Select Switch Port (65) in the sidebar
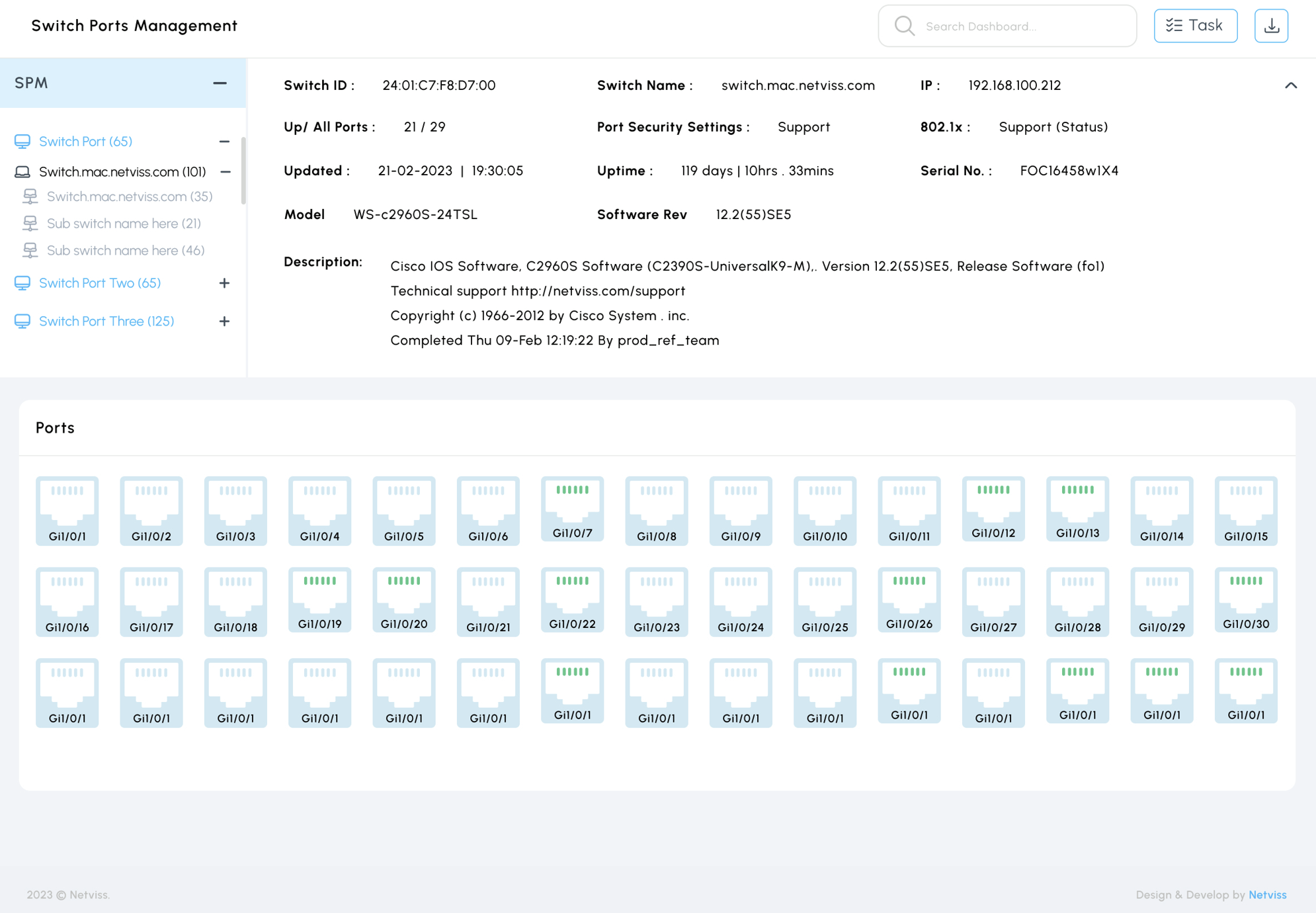1316x913 pixels. point(86,141)
